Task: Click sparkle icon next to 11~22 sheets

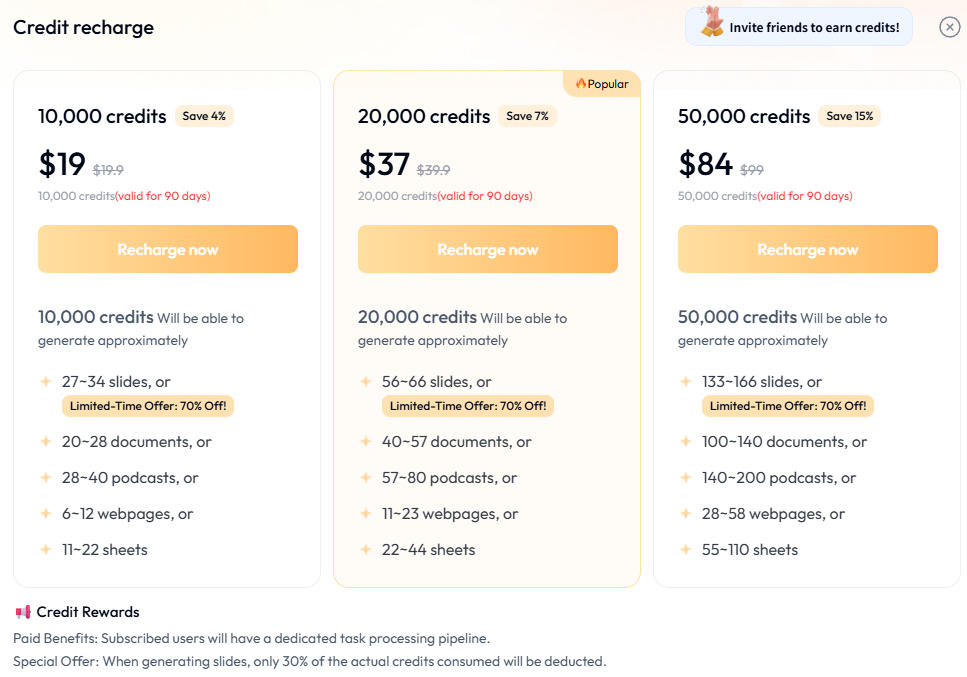Action: (45, 549)
